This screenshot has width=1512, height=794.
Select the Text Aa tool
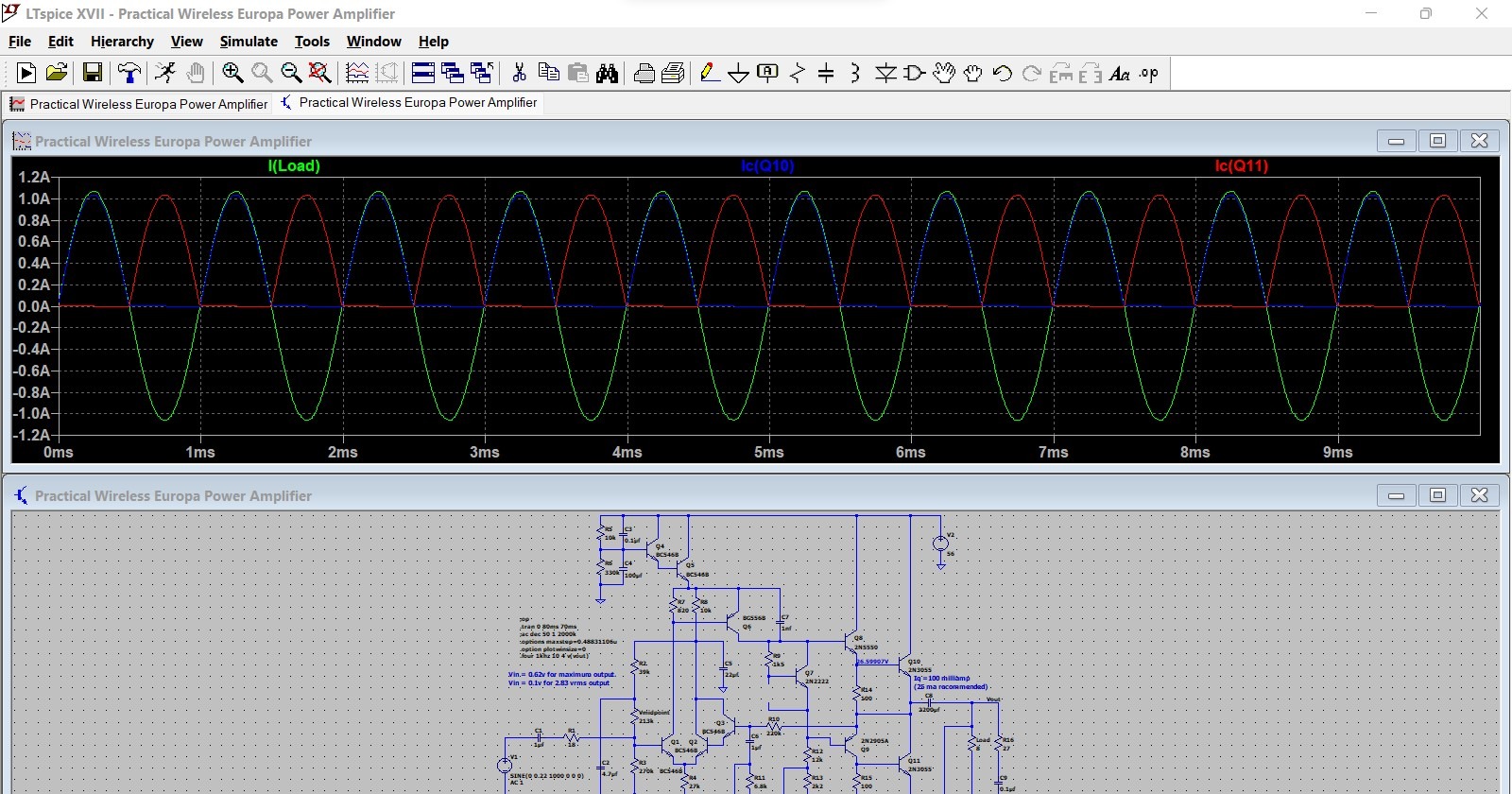tap(1120, 73)
